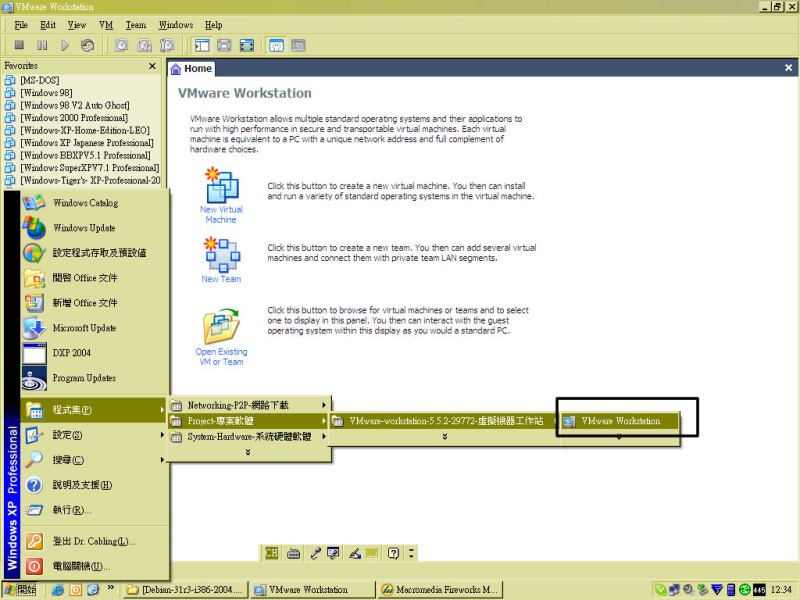Open Windows Catalog from the Start menu
The image size is (800, 600).
[x=94, y=203]
